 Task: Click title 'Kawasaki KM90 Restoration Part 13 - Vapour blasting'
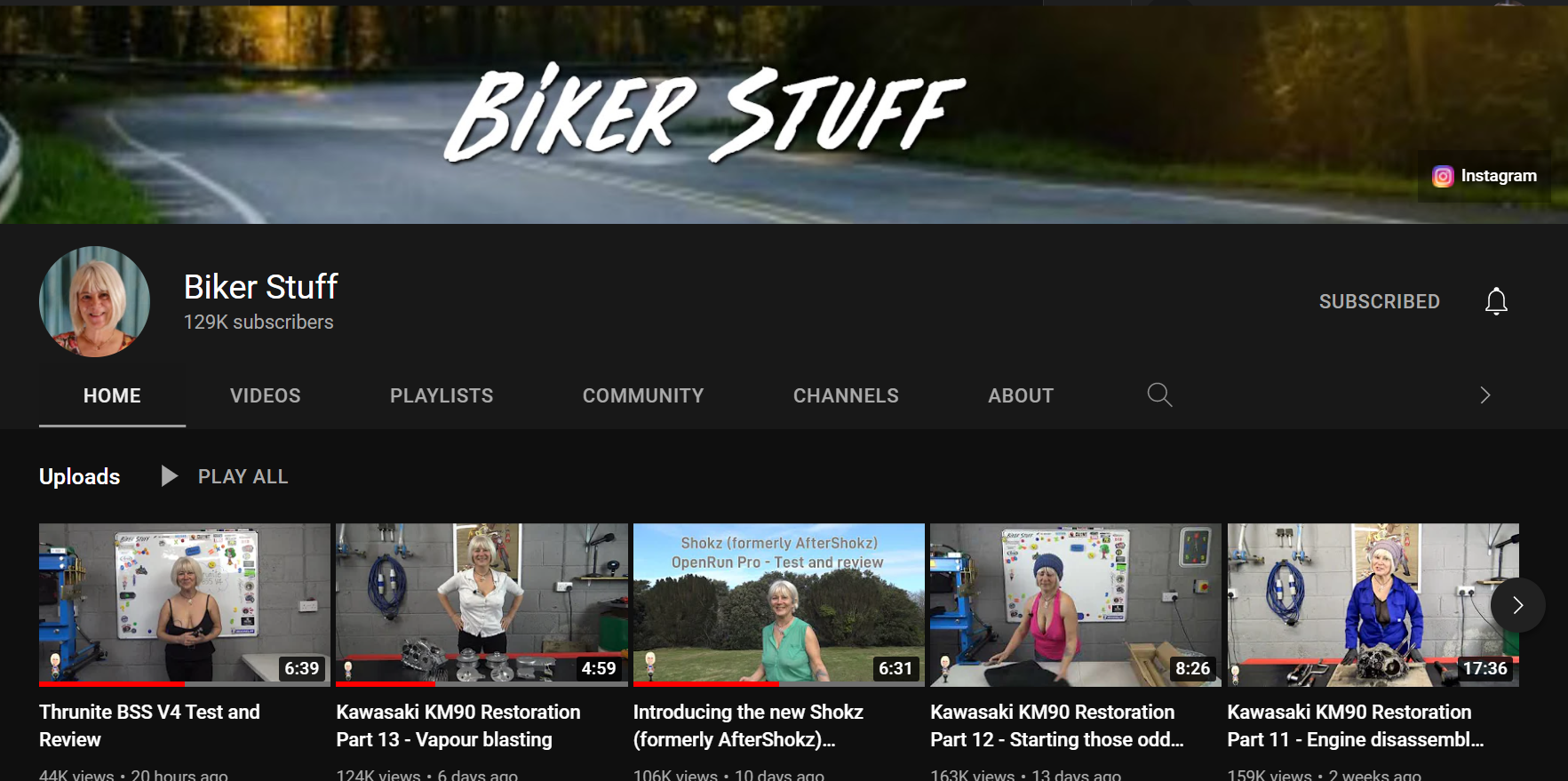point(458,725)
